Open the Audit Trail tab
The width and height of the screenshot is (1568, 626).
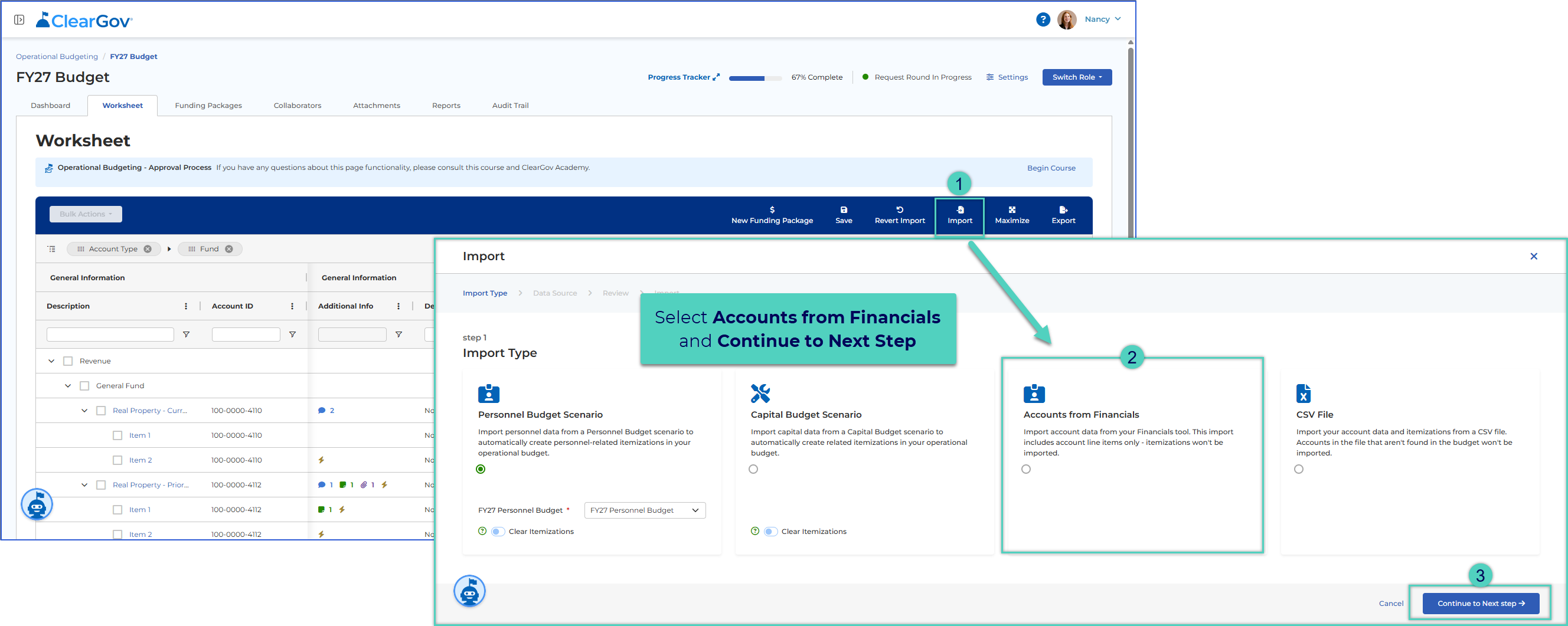(510, 106)
